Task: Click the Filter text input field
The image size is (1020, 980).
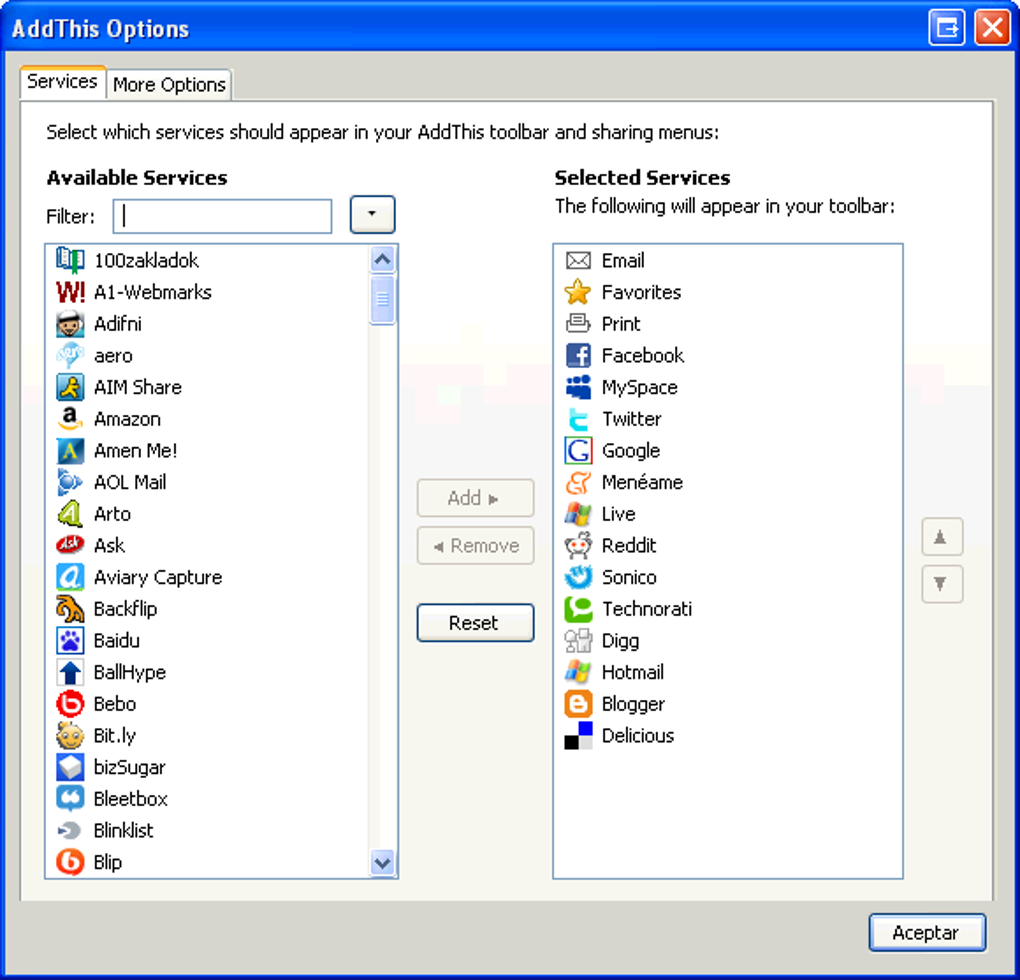Action: 222,216
